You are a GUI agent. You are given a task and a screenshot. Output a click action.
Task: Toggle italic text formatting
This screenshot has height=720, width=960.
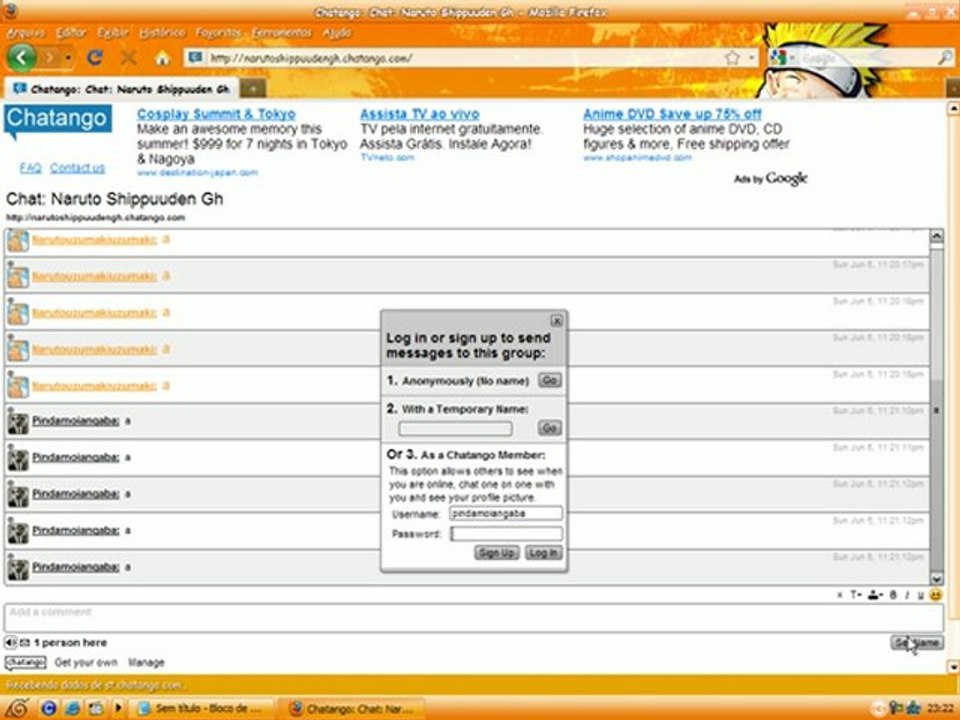[x=907, y=594]
